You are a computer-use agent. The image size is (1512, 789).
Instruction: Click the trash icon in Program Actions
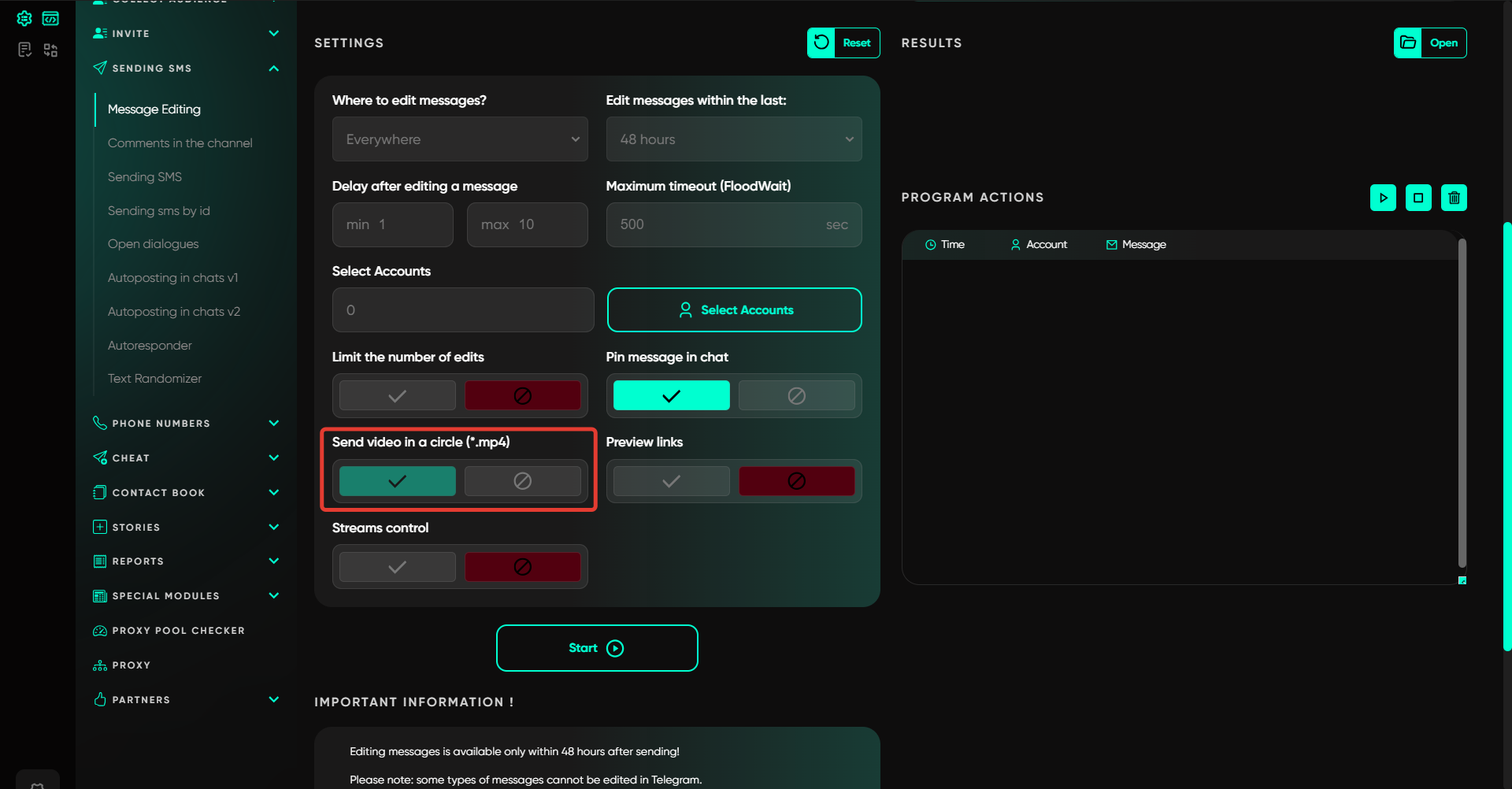(x=1454, y=198)
